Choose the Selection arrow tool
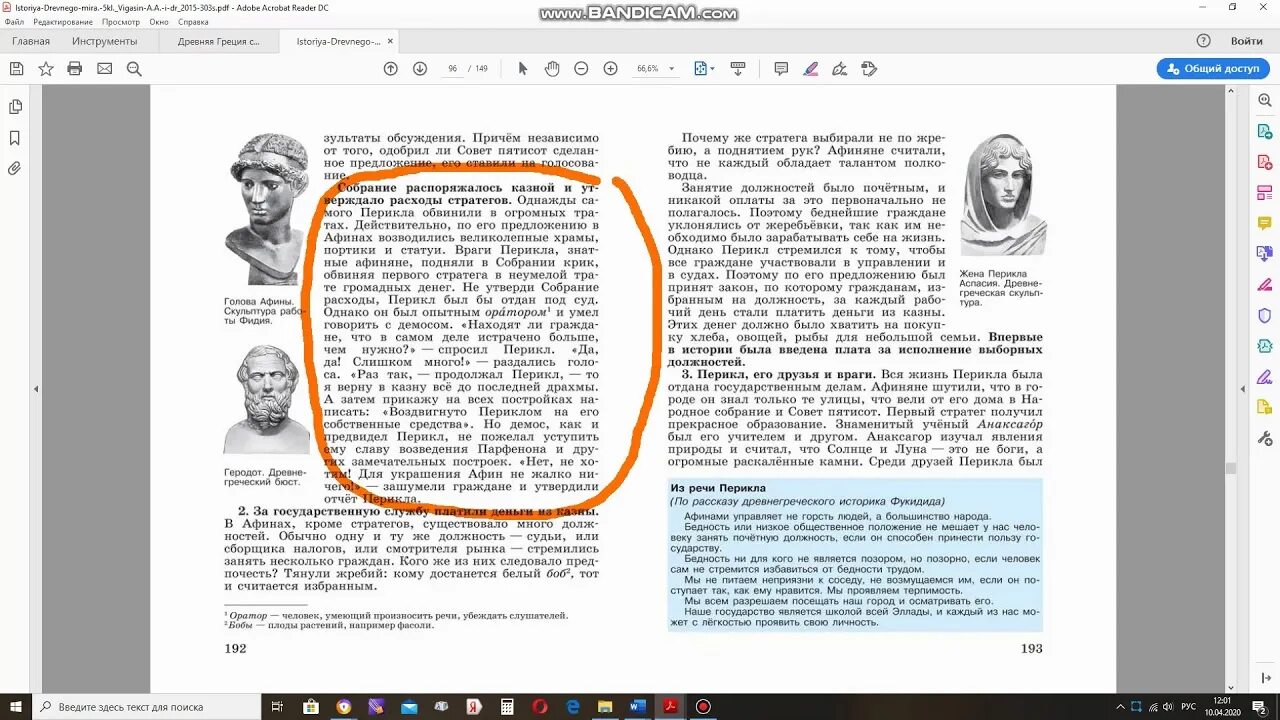 [522, 69]
